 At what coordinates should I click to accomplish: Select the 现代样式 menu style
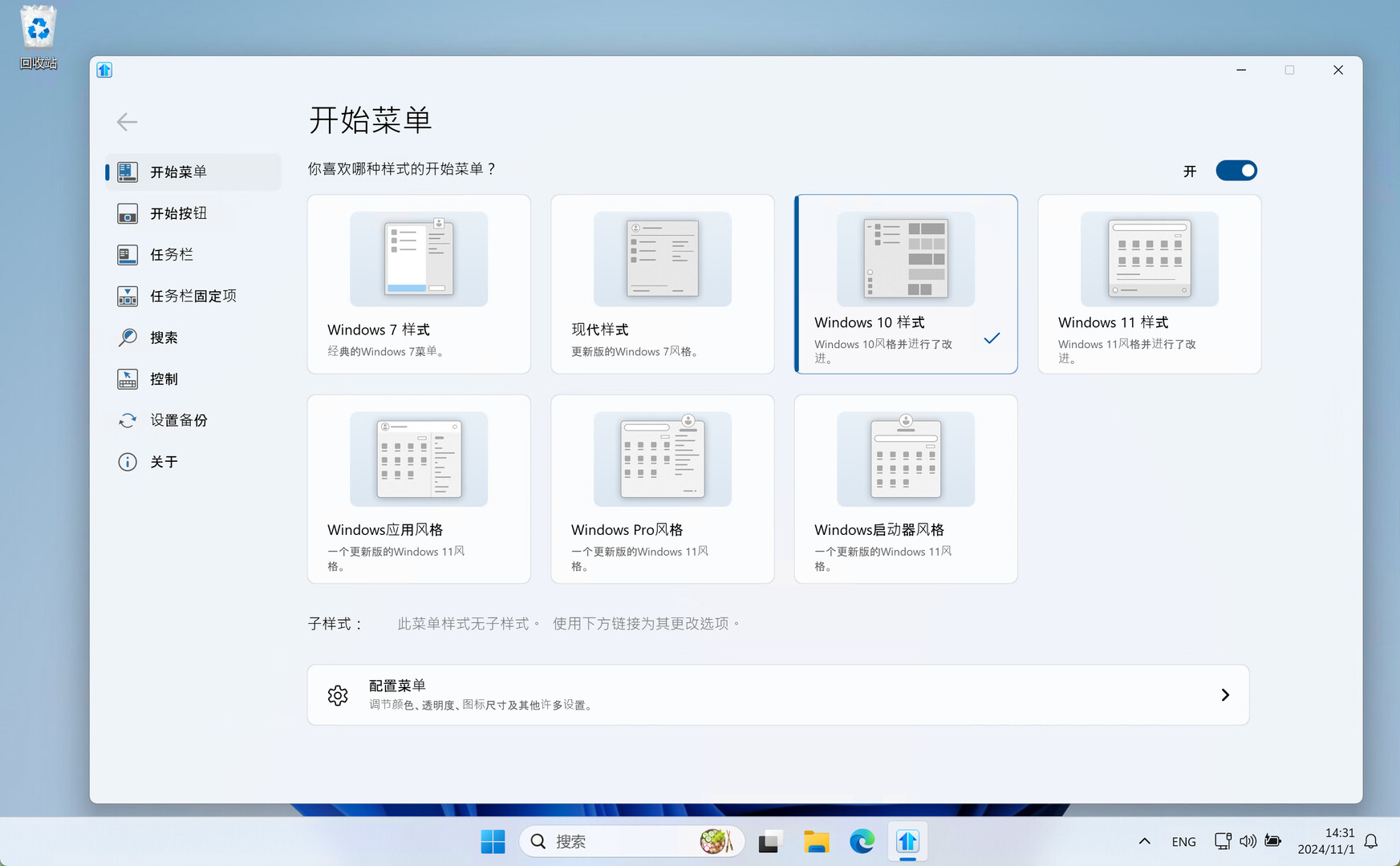tap(662, 284)
